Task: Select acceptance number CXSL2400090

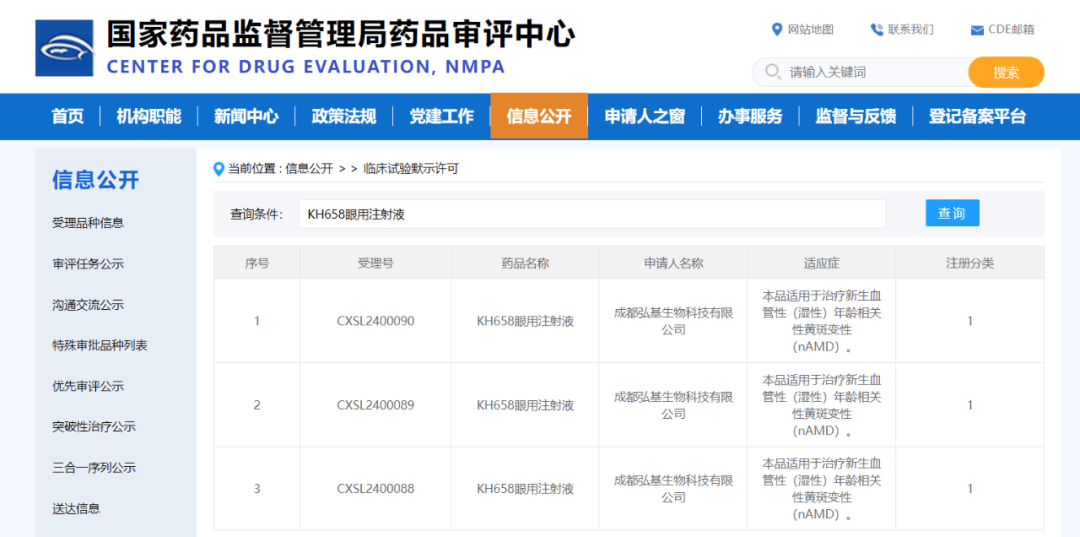Action: click(x=376, y=321)
